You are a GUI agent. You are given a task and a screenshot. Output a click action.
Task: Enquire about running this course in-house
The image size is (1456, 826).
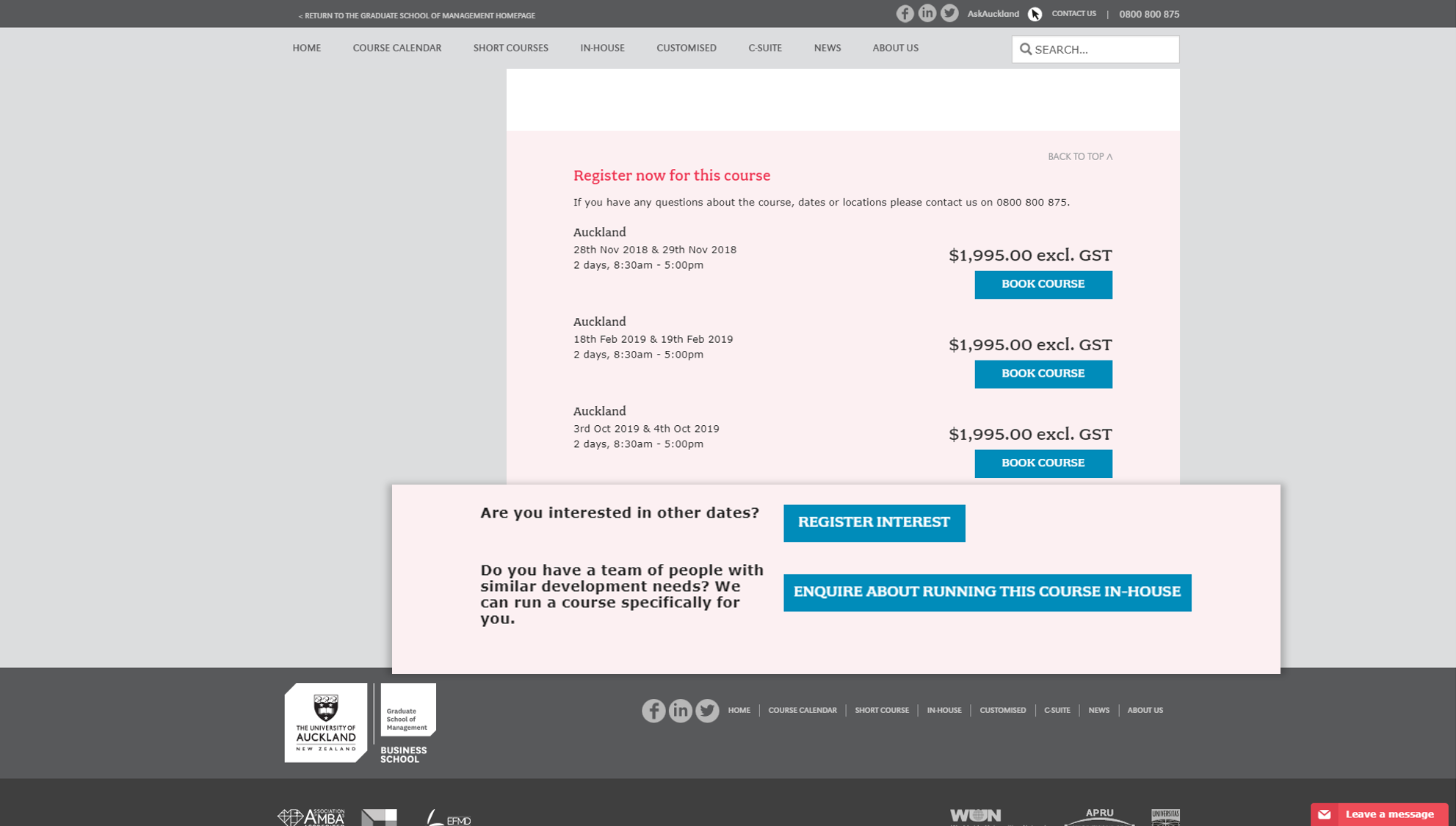pos(987,592)
